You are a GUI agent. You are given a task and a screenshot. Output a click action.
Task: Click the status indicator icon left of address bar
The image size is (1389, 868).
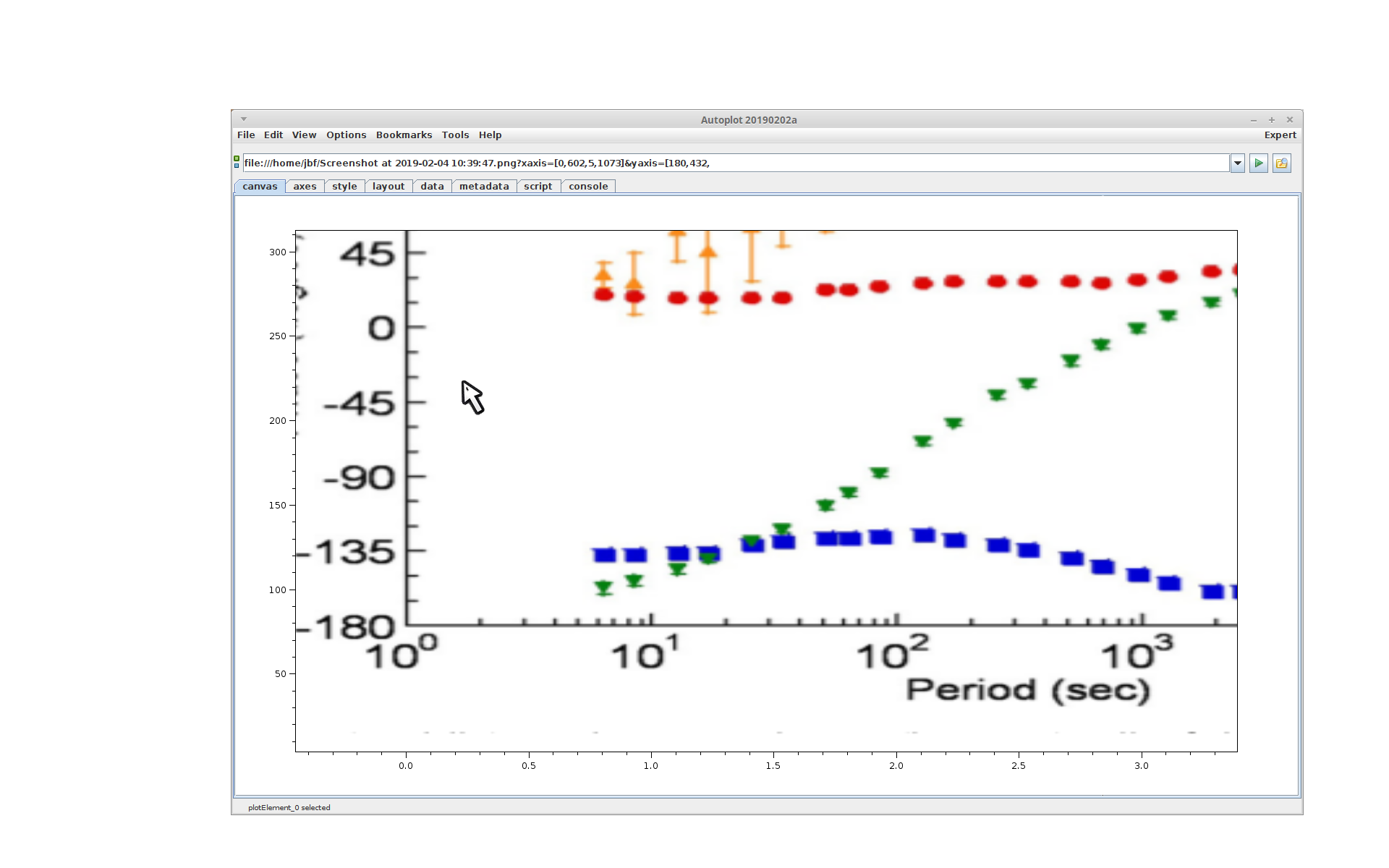(237, 162)
